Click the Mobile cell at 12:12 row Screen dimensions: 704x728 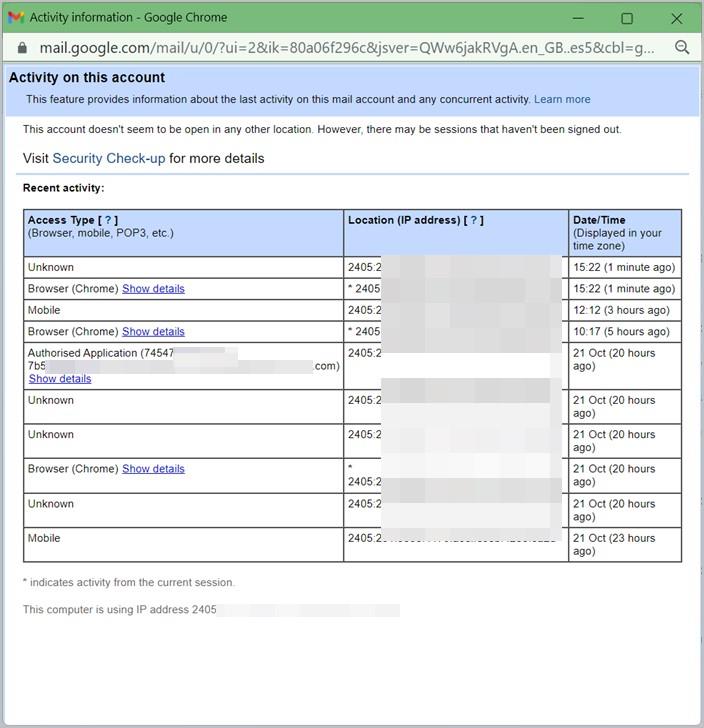(183, 310)
